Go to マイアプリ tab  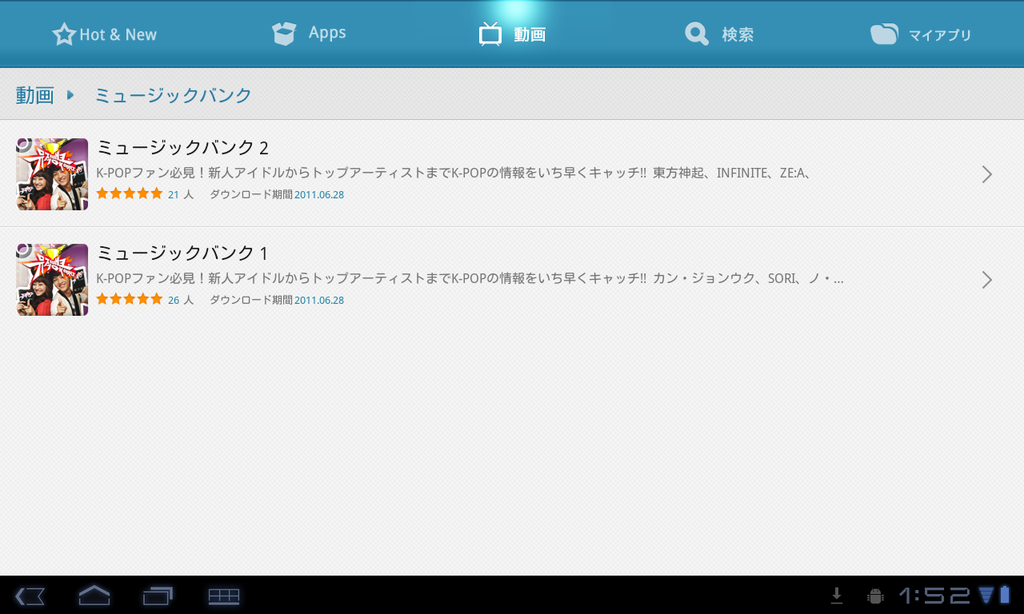[x=921, y=34]
